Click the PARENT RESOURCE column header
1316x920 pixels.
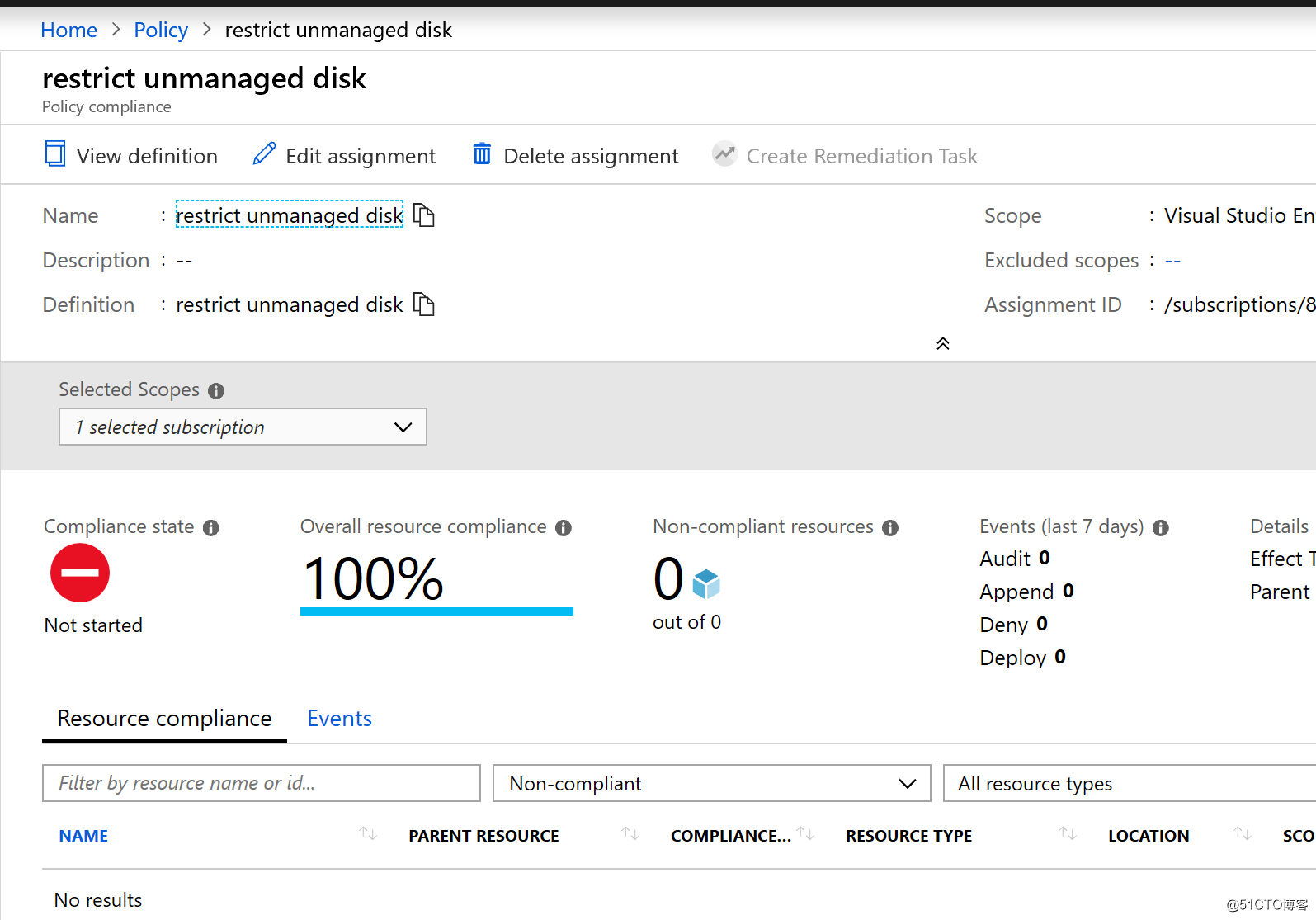pos(483,836)
